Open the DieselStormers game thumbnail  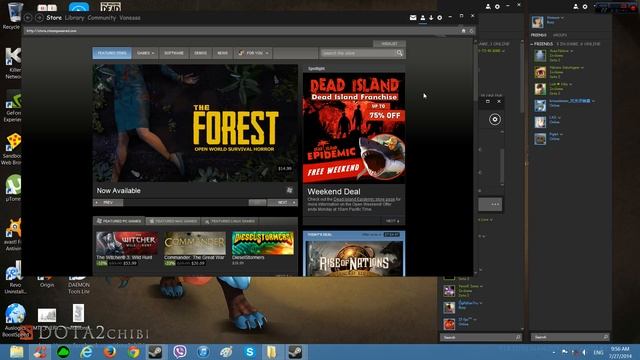pos(262,243)
